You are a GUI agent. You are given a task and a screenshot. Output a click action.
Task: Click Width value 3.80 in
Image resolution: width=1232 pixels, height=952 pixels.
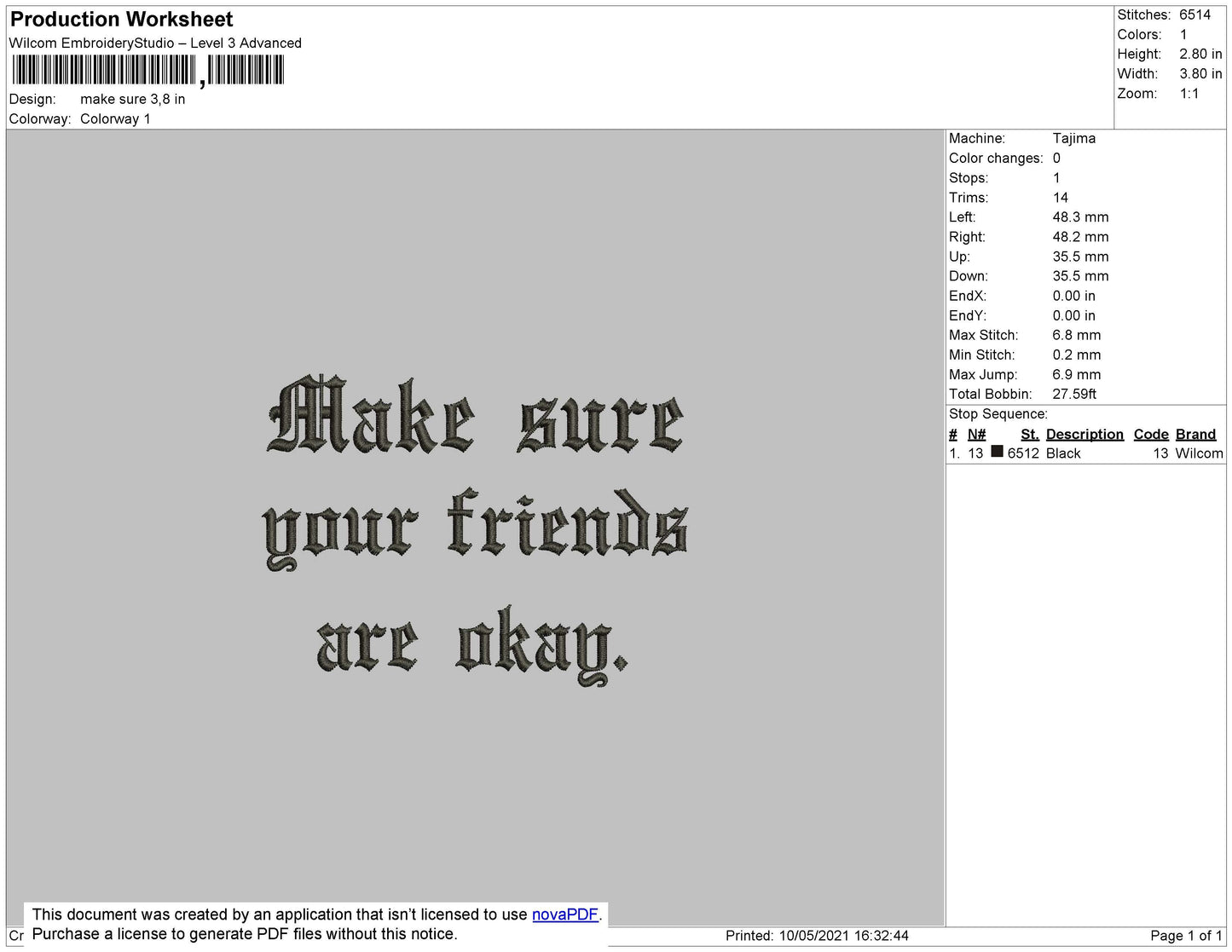[x=1200, y=73]
